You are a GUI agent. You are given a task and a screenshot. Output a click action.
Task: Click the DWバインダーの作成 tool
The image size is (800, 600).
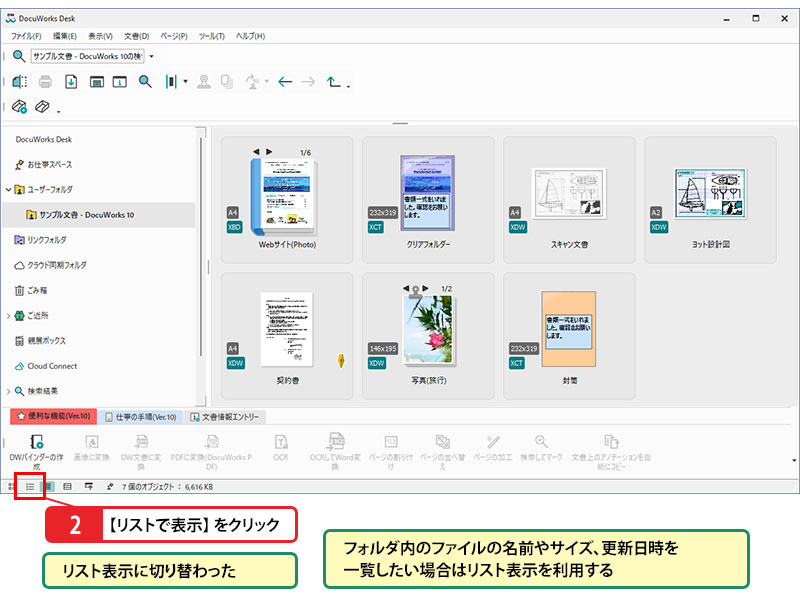pos(37,452)
